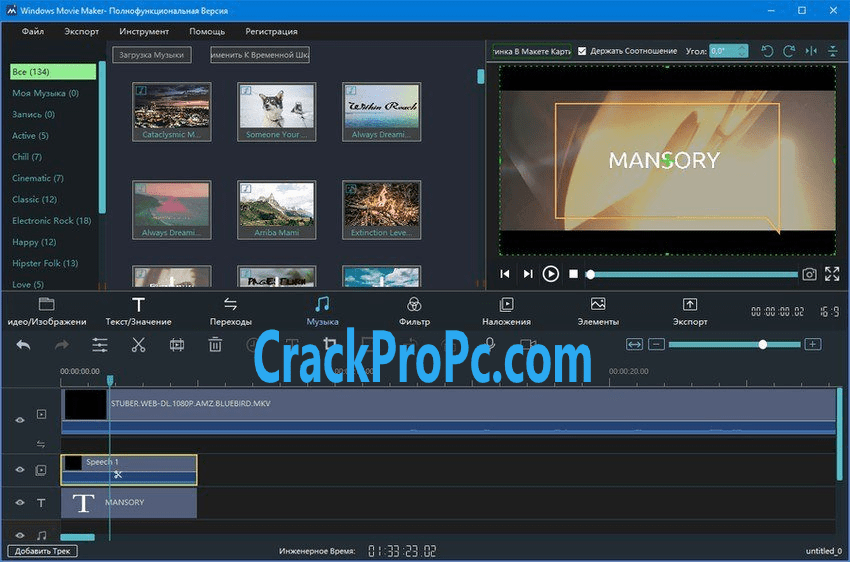
Task: Delete the selected clip with the trash icon
Action: click(215, 345)
